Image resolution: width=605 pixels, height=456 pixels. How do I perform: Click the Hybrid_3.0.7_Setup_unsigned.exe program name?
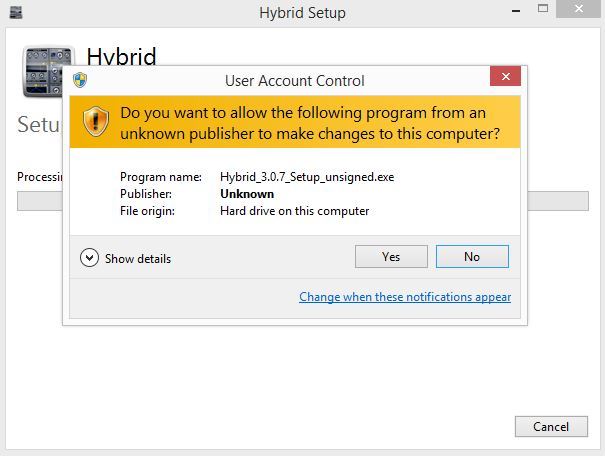[307, 177]
